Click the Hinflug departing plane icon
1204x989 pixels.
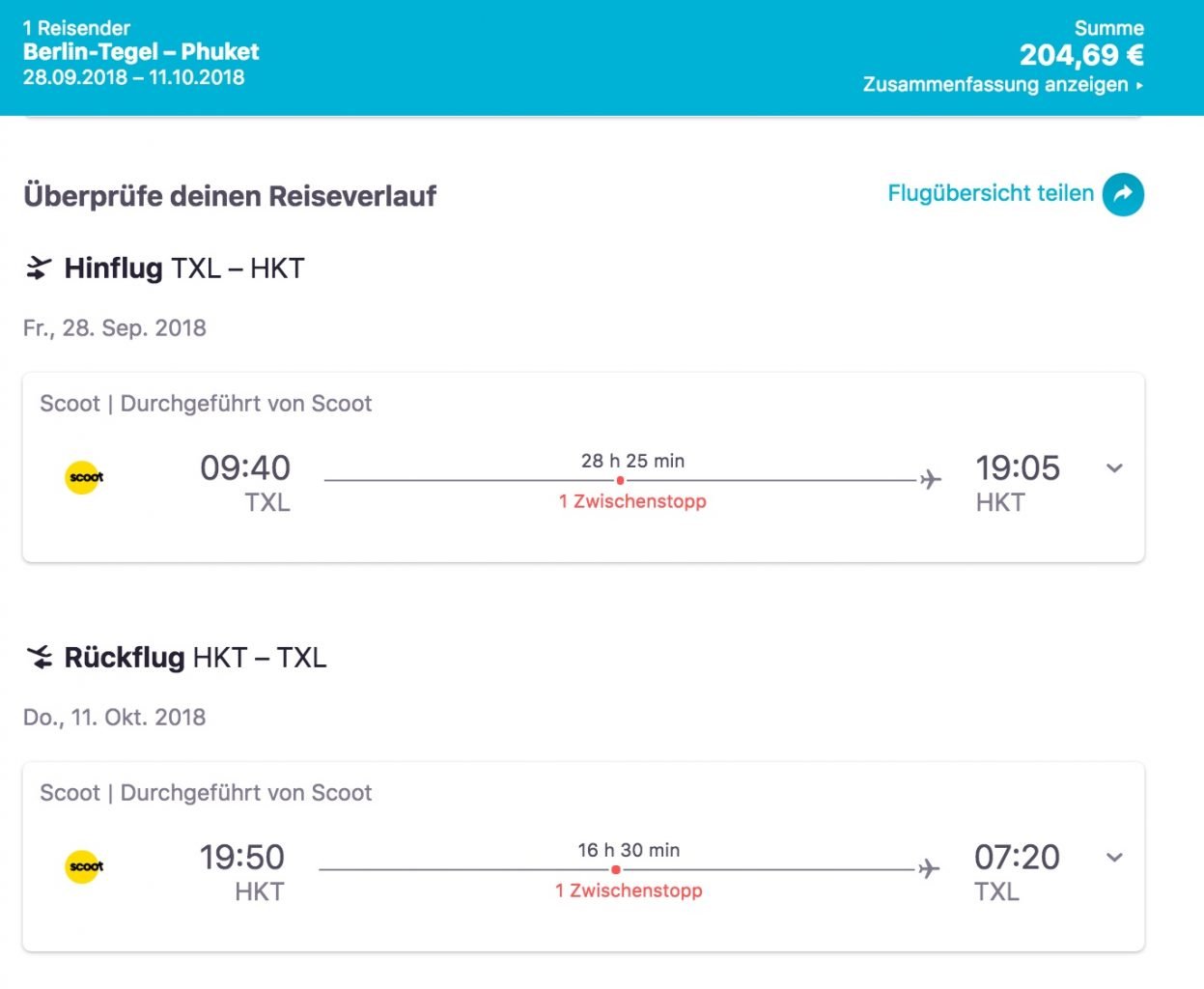click(x=38, y=268)
